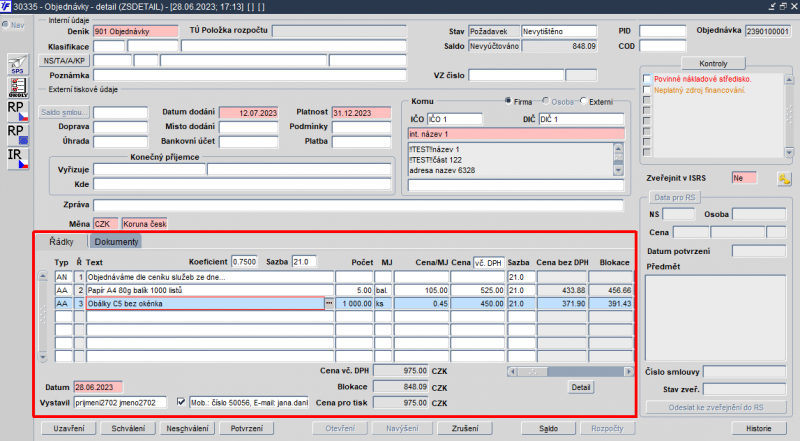Viewport: 800px width, 441px height.
Task: Switch to the Dokumenty tab
Action: (x=116, y=241)
